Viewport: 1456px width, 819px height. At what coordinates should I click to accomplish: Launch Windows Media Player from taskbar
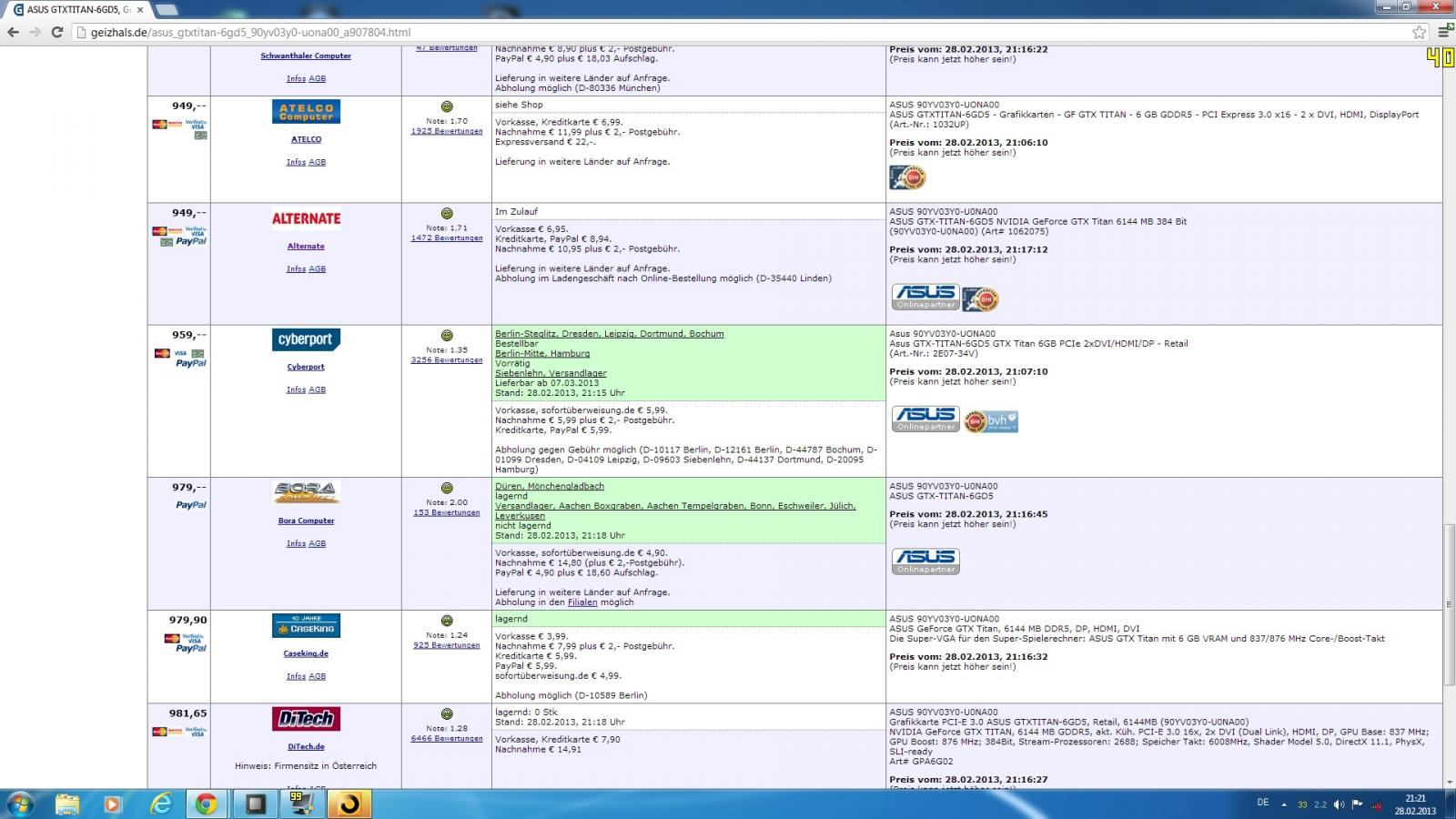(x=113, y=804)
